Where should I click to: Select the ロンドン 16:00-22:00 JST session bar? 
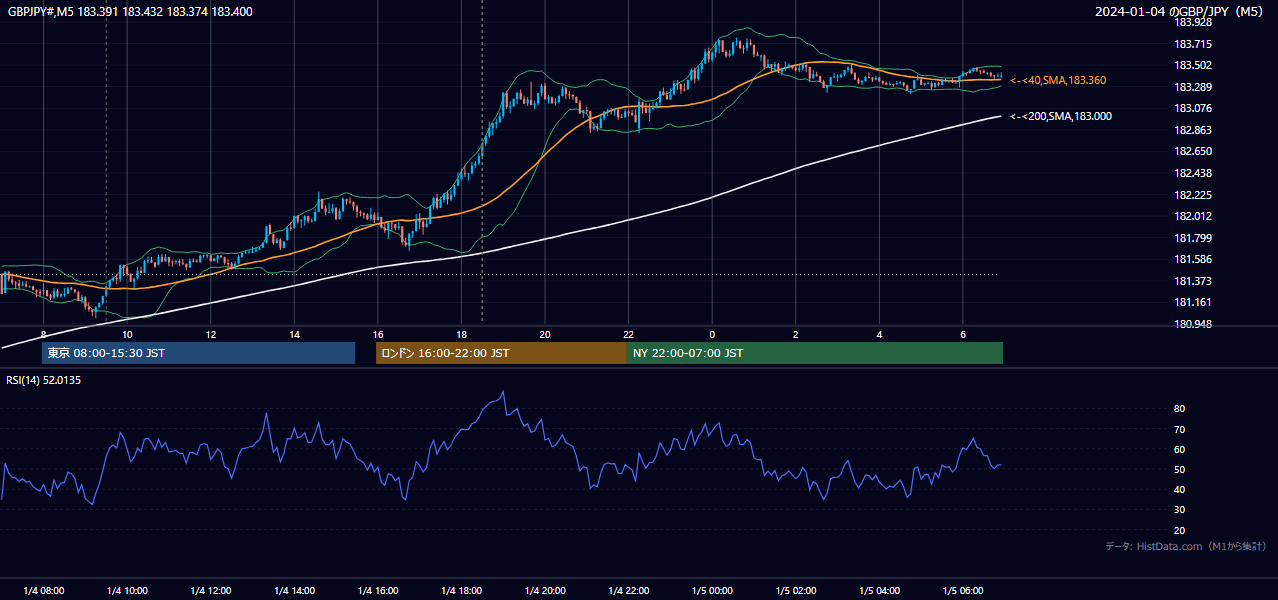(501, 353)
